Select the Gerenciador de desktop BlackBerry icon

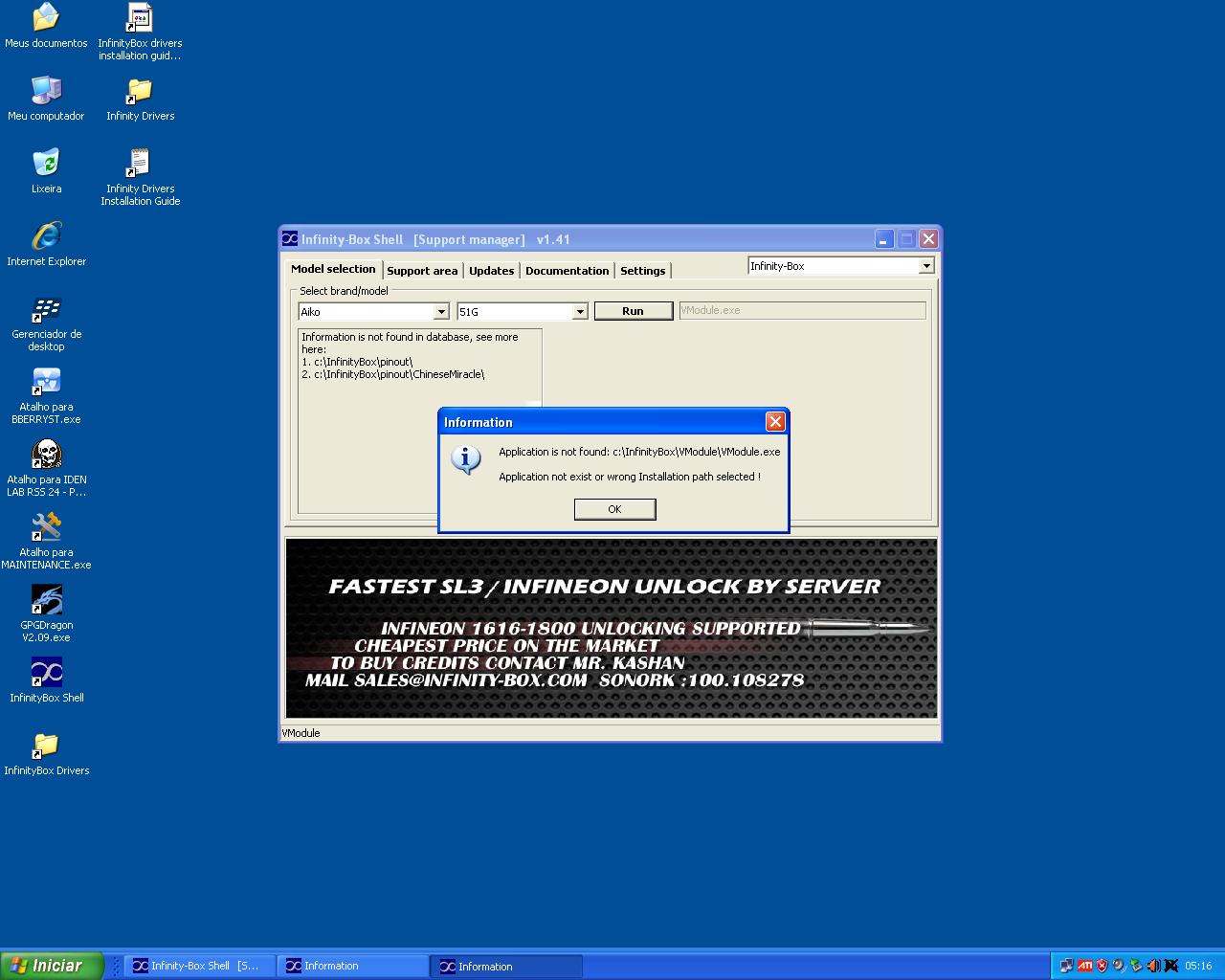(x=45, y=323)
